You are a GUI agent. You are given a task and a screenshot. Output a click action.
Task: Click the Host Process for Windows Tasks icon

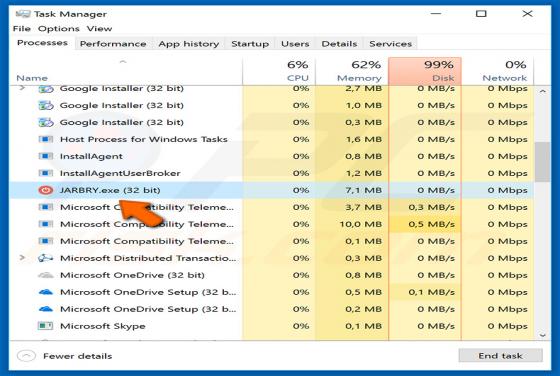pos(46,139)
